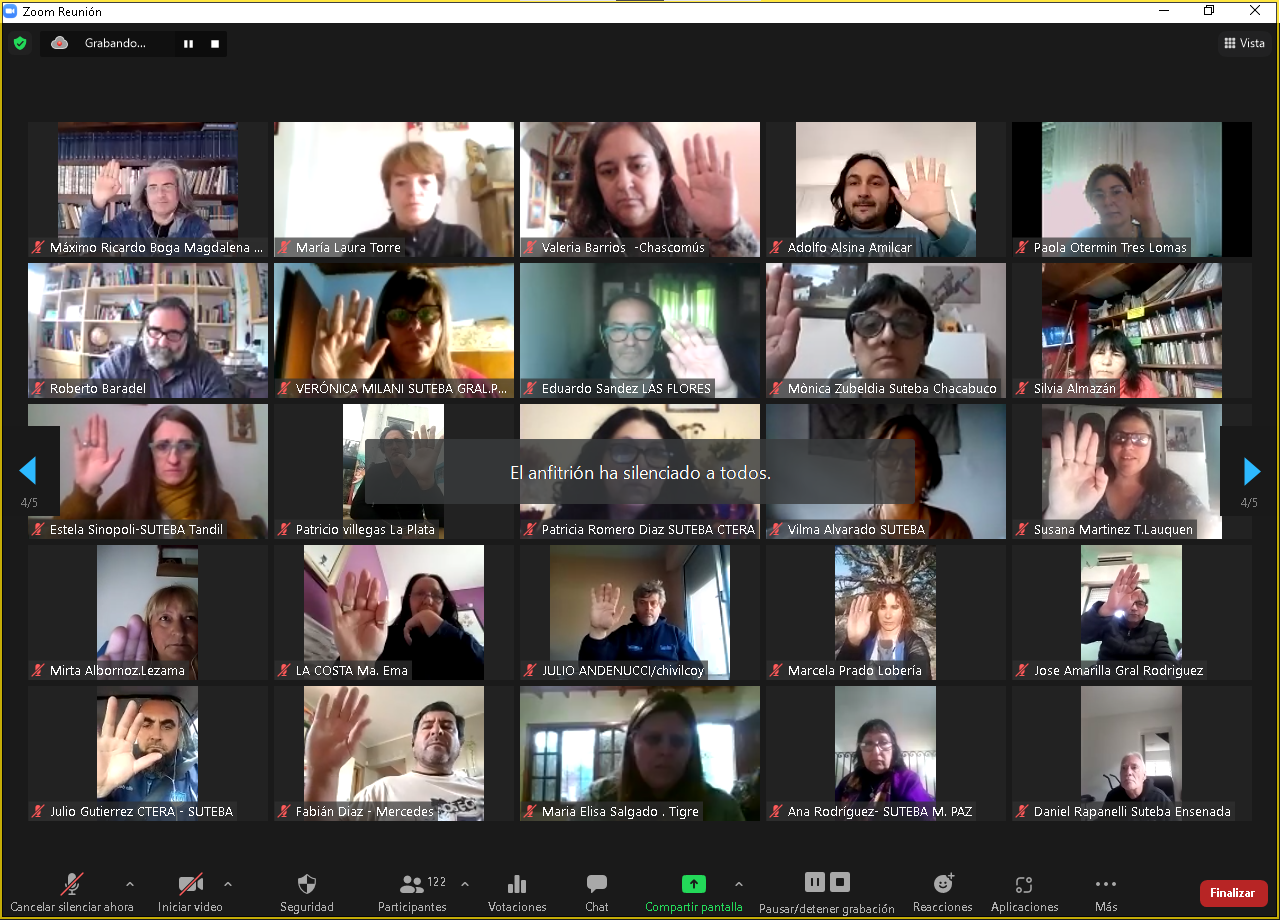Click the green encryption shield icon
The height and width of the screenshot is (920, 1280).
20,43
